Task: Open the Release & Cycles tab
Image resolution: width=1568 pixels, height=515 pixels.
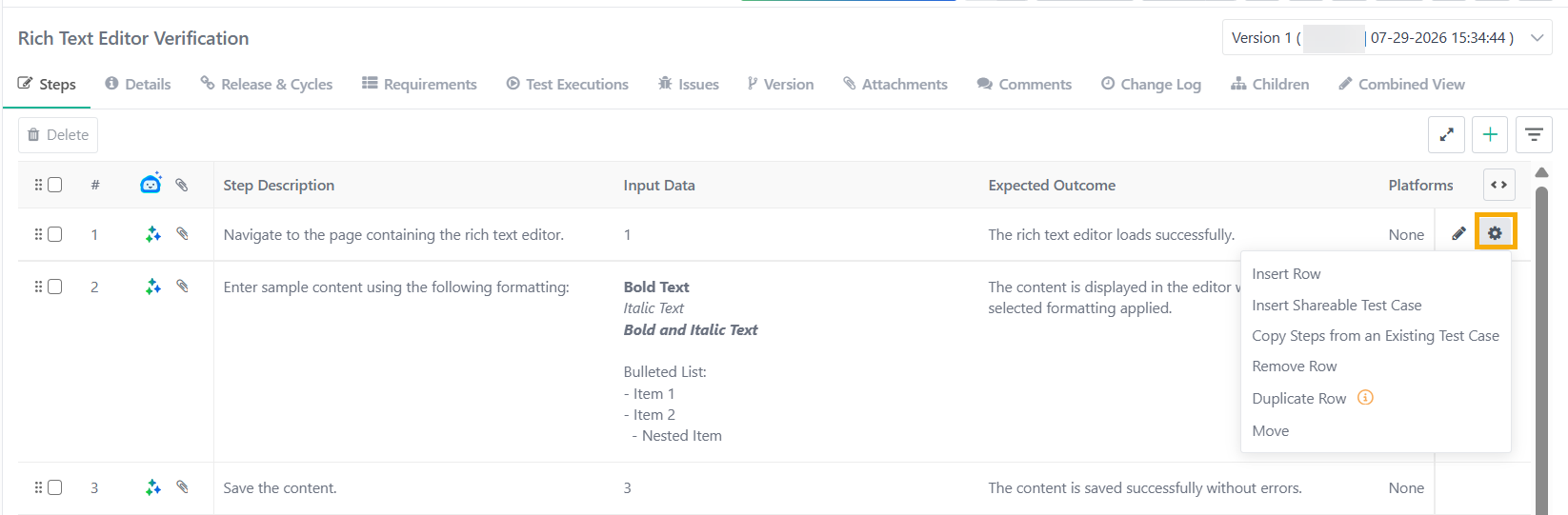Action: point(267,84)
